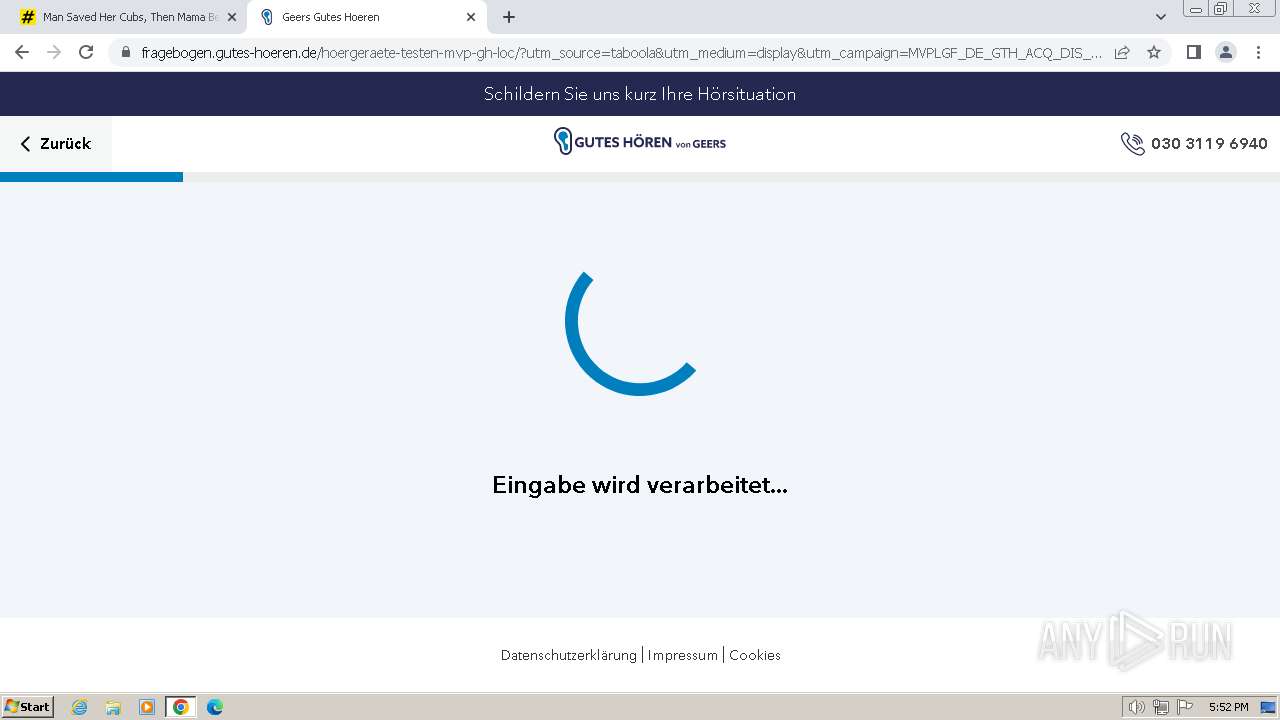Share this page icon
This screenshot has width=1280, height=720.
[x=1122, y=52]
